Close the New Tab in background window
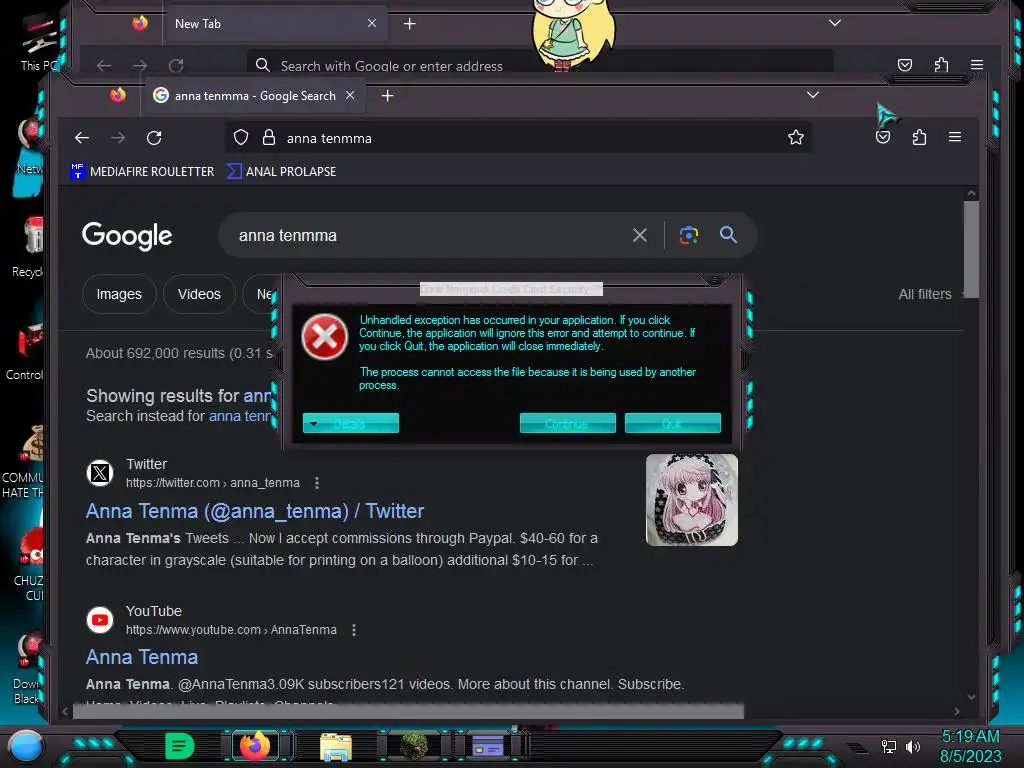1024x768 pixels. pyautogui.click(x=372, y=24)
